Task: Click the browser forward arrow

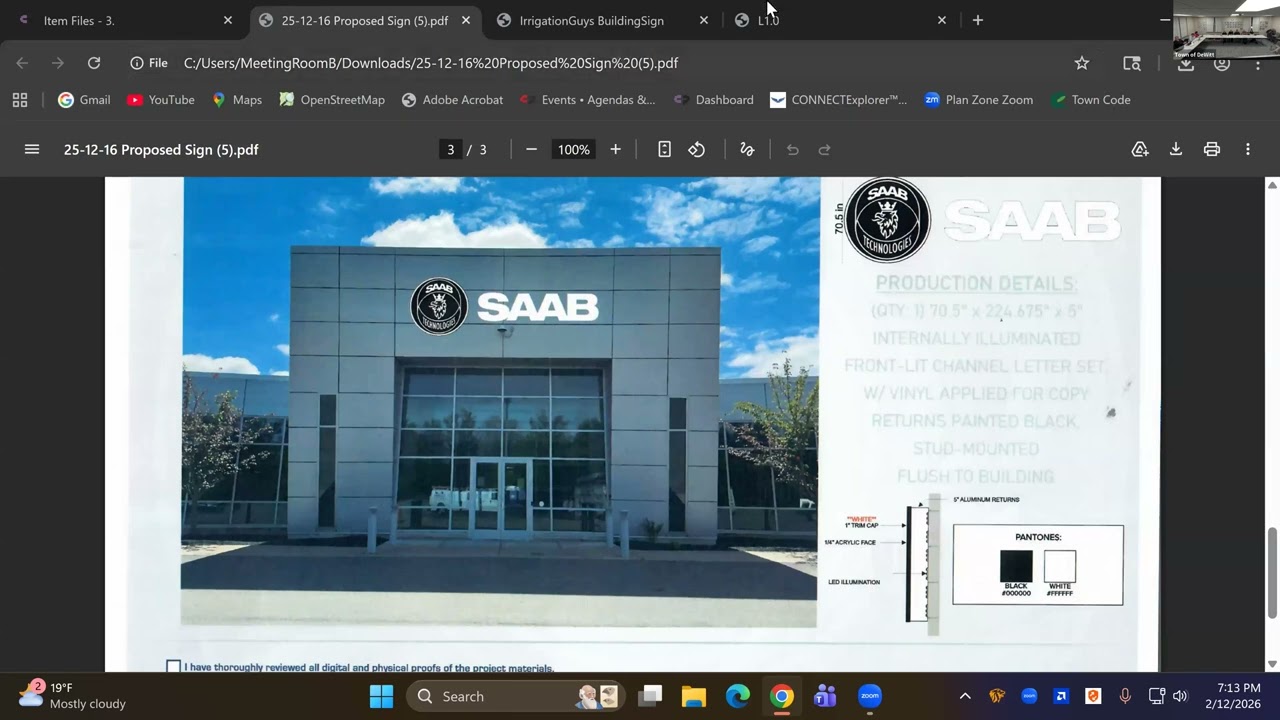Action: [58, 63]
